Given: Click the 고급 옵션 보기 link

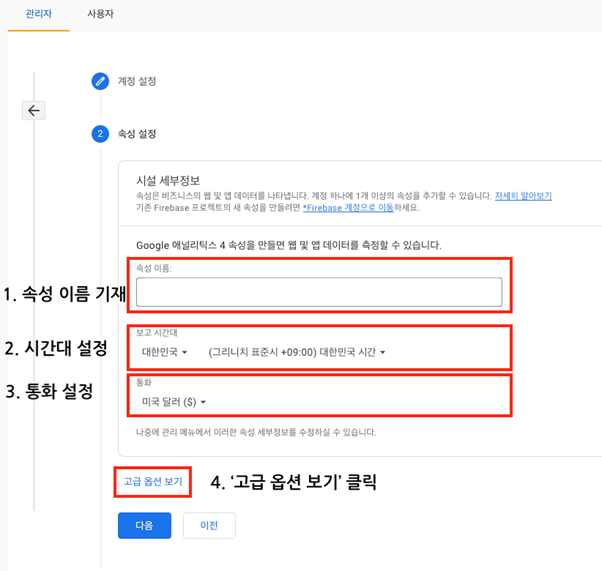Looking at the screenshot, I should pyautogui.click(x=153, y=482).
